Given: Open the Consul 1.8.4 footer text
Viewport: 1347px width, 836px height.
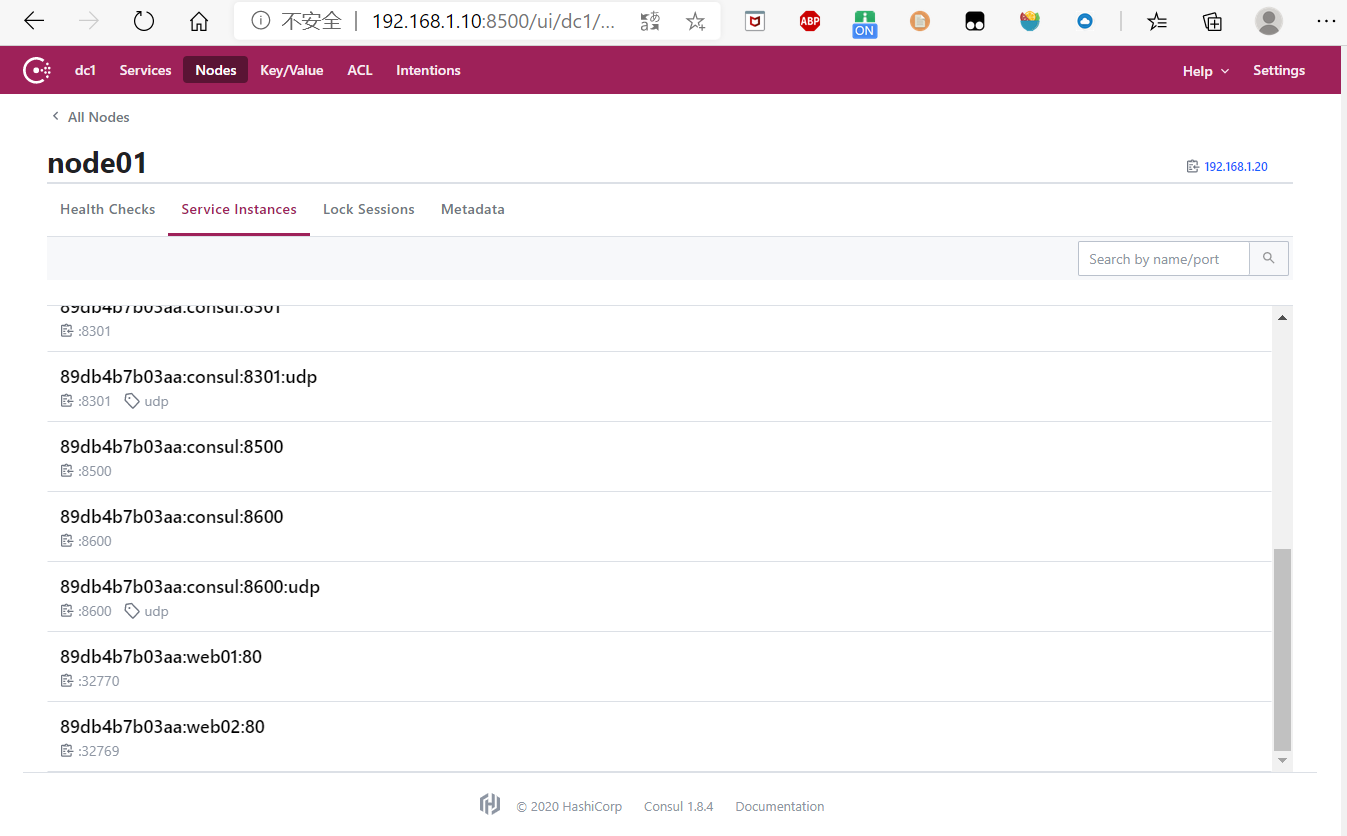Looking at the screenshot, I should 679,806.
